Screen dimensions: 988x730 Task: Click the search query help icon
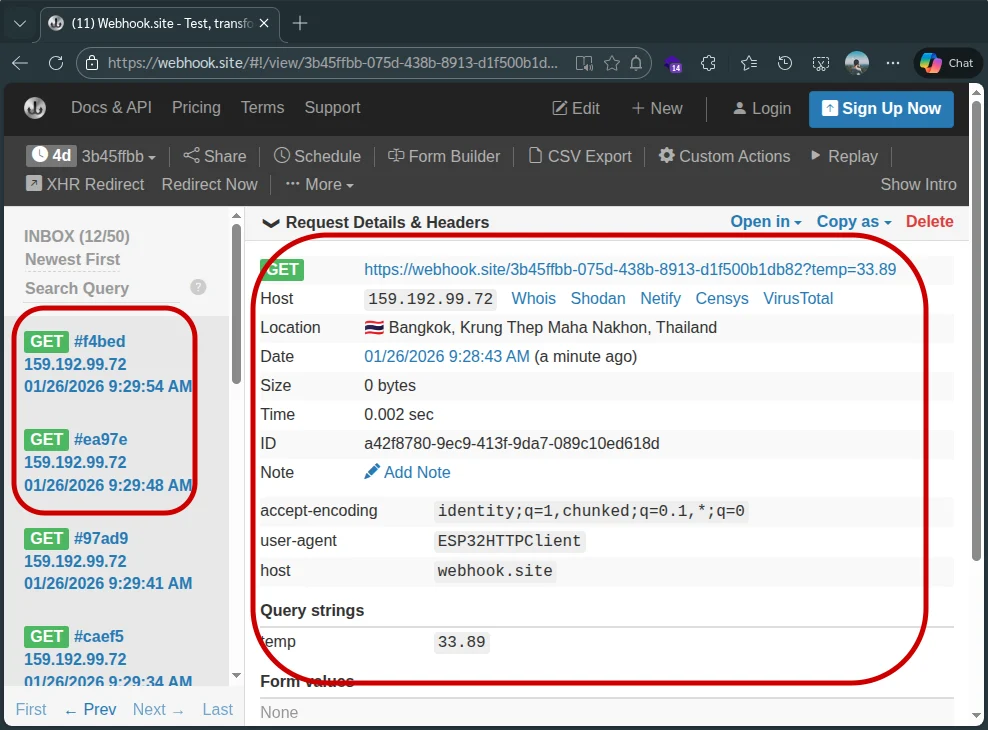[x=198, y=287]
